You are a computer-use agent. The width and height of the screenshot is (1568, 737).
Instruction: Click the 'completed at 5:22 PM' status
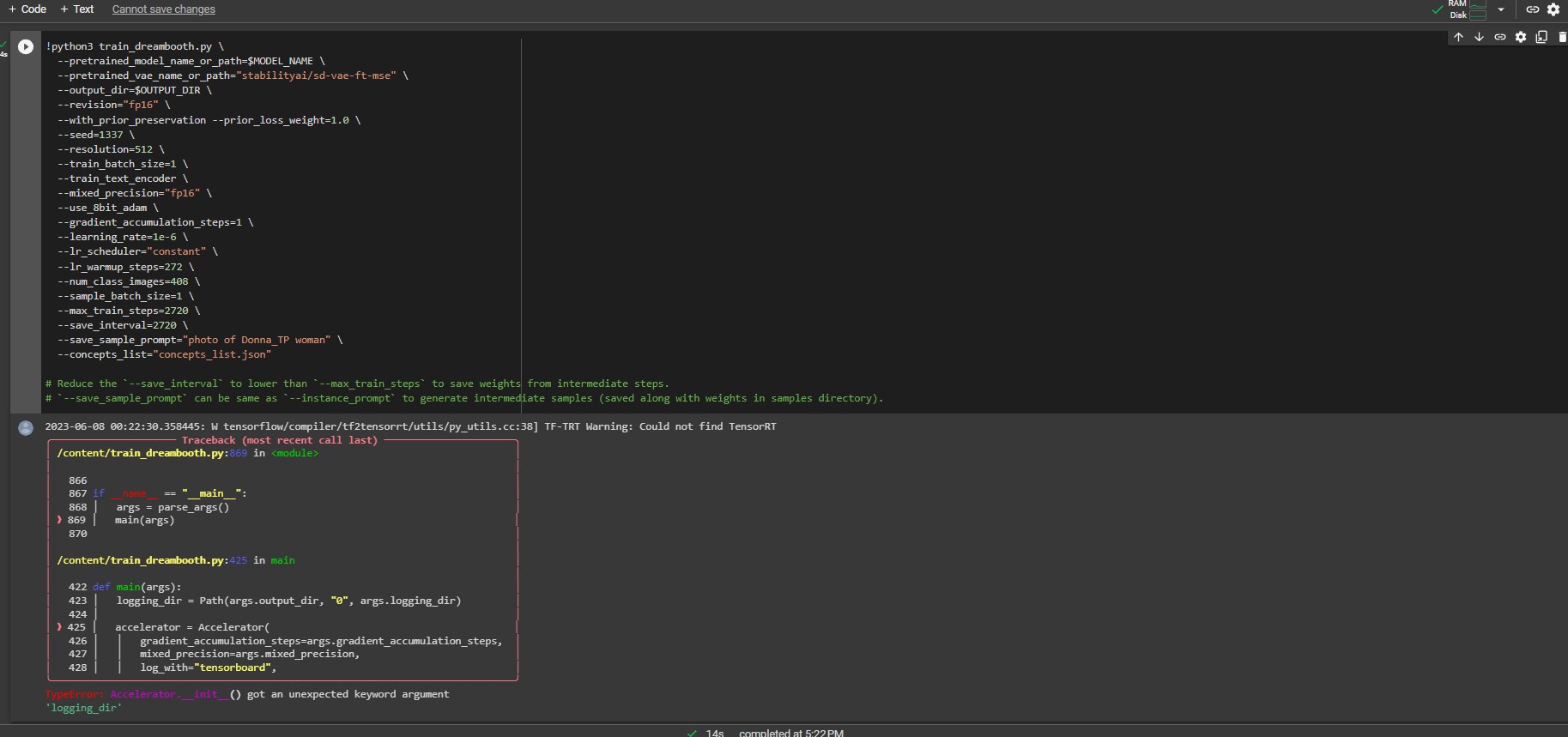click(x=791, y=733)
